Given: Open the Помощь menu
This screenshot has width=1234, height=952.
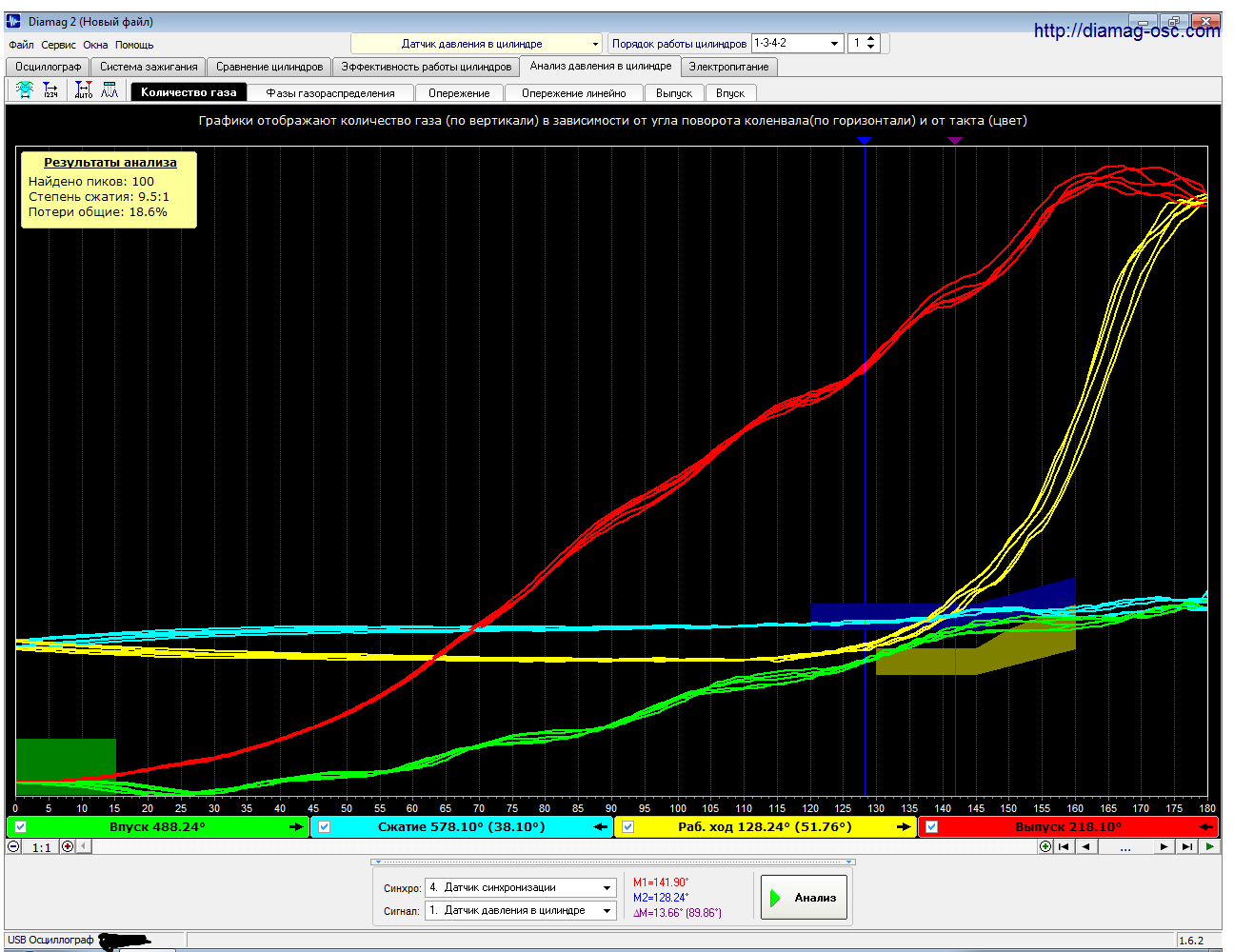Looking at the screenshot, I should (x=134, y=45).
